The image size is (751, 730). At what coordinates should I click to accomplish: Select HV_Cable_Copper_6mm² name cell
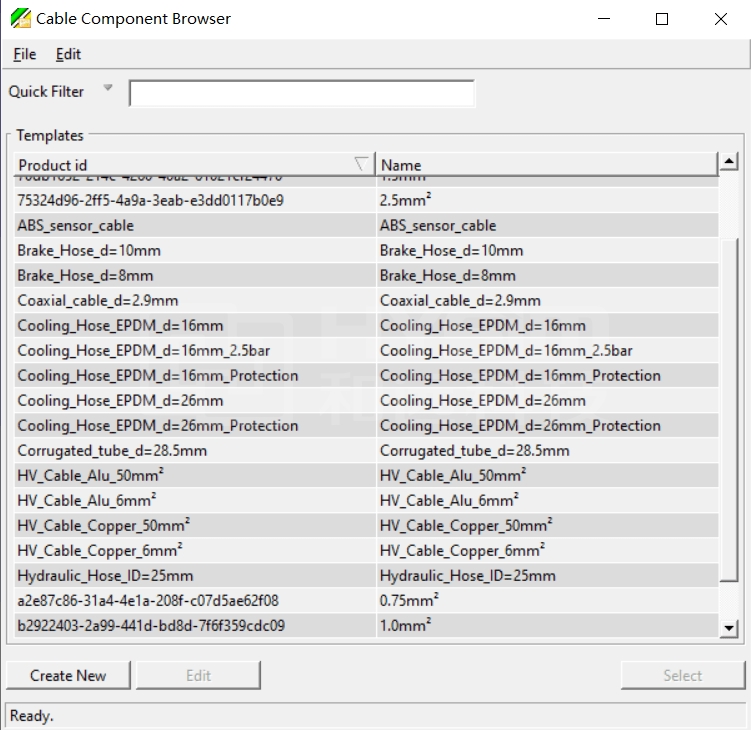click(x=547, y=550)
